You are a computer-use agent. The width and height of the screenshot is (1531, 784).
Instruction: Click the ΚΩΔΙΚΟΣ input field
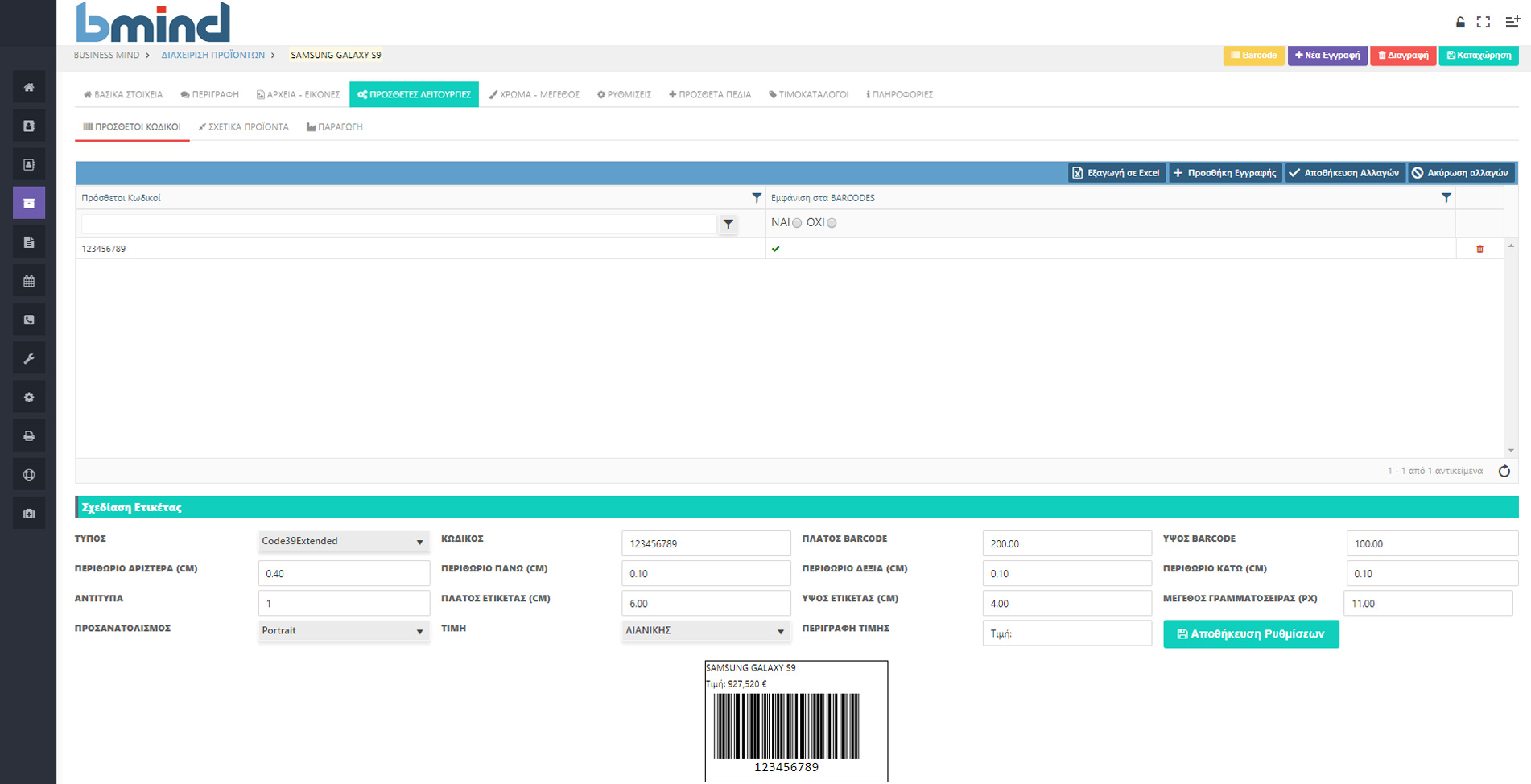pyautogui.click(x=706, y=543)
